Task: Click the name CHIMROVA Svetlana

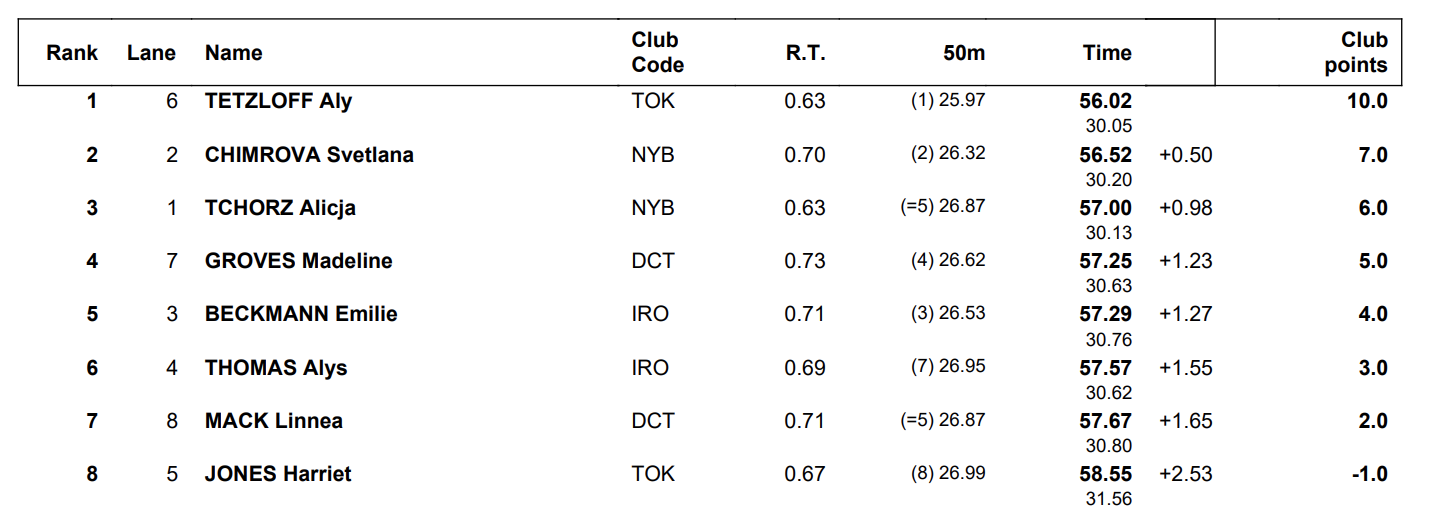Action: 309,155
